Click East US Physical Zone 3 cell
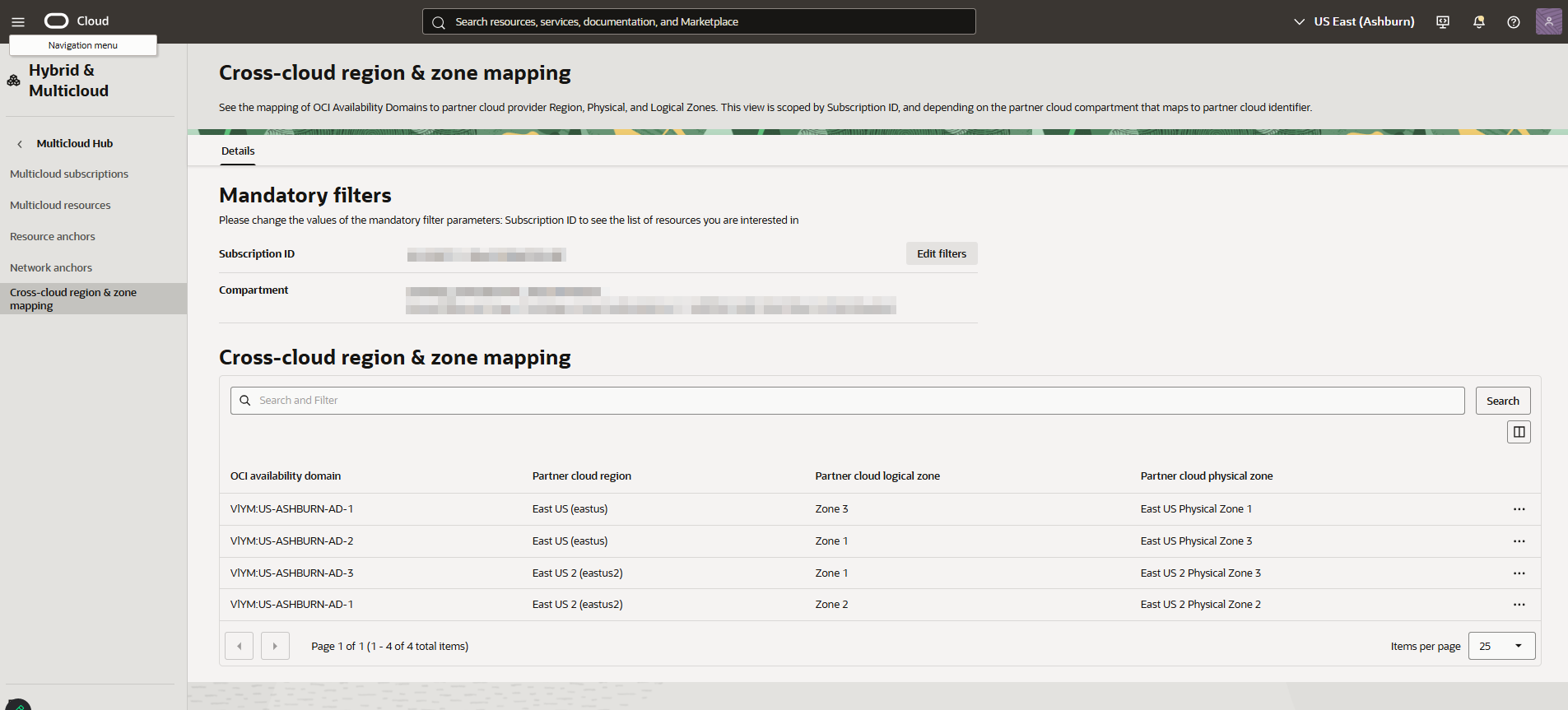1568x710 pixels. pyautogui.click(x=1196, y=541)
